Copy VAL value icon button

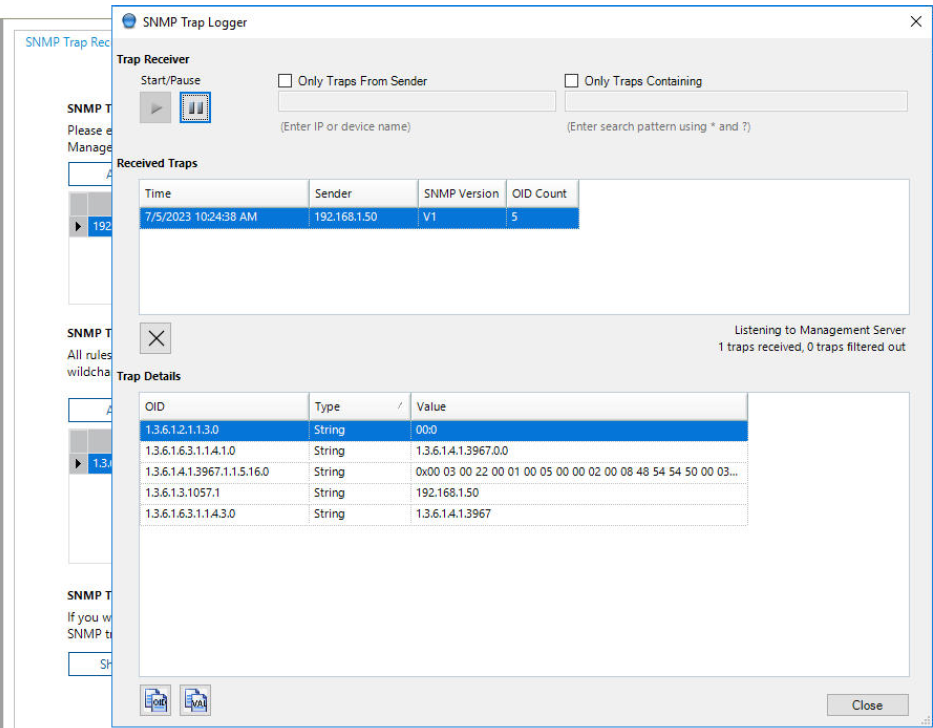click(195, 702)
